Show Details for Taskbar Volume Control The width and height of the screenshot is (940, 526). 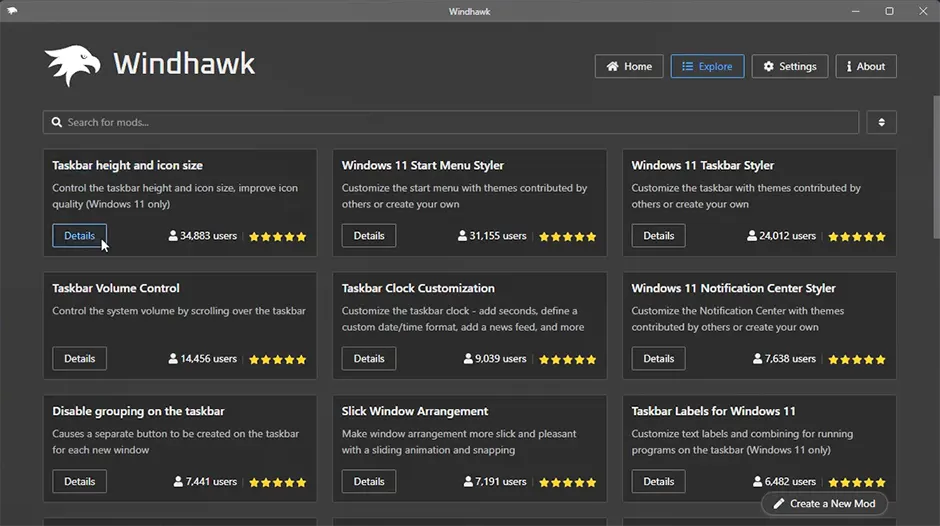point(80,358)
